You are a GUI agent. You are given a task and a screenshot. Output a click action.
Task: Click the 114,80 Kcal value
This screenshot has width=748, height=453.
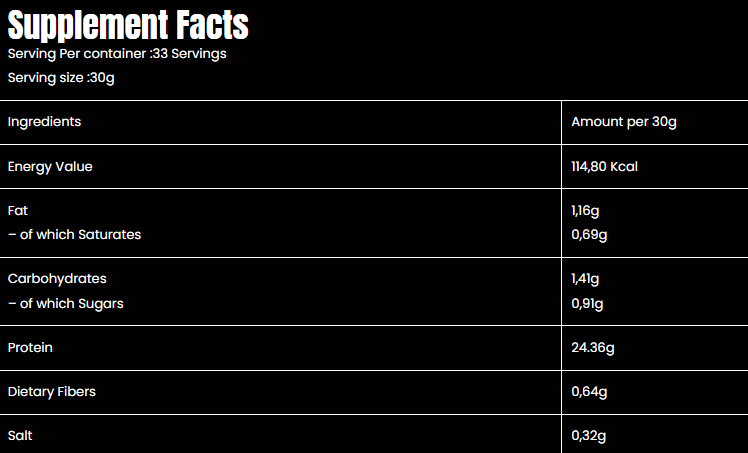(x=604, y=167)
